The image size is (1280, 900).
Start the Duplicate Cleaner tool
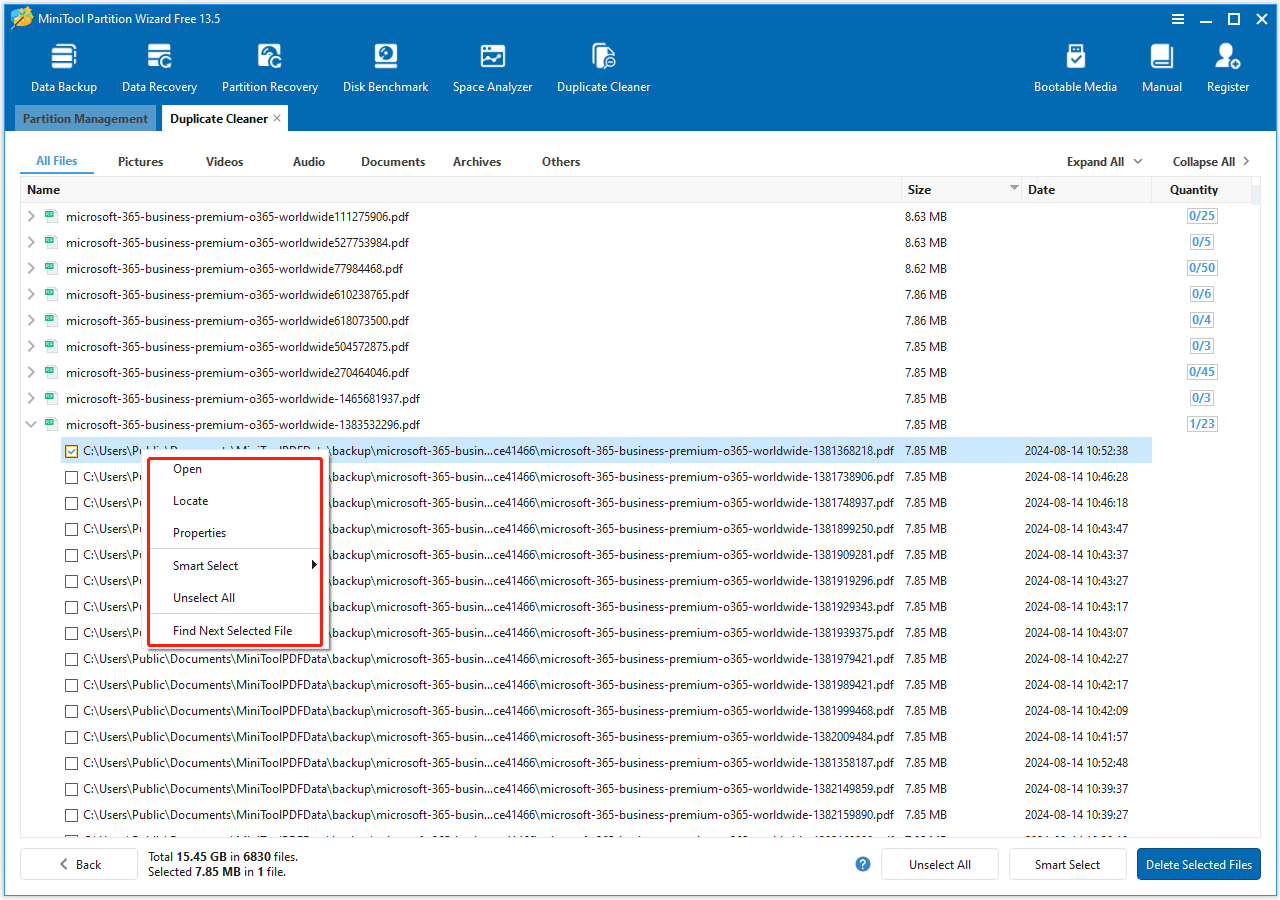(603, 65)
